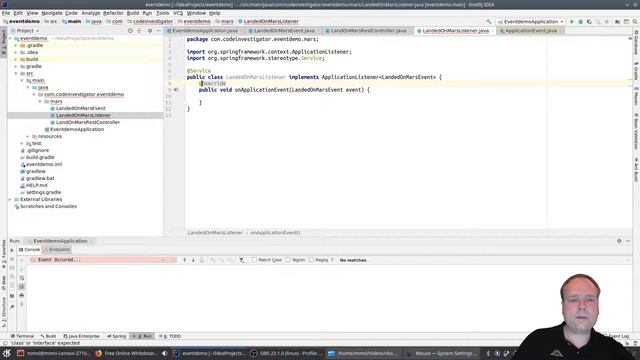
Task: Open the KDE application launcher
Action: pos(7,353)
